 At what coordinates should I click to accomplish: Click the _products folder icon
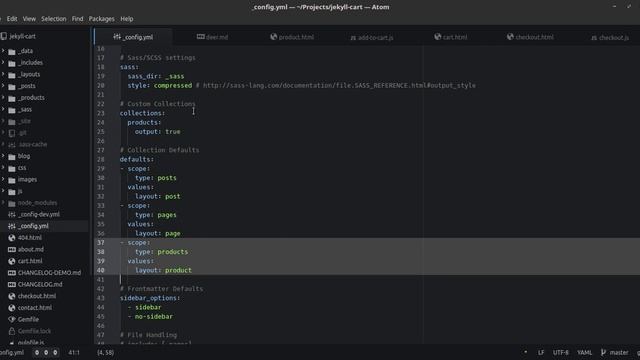coord(12,98)
